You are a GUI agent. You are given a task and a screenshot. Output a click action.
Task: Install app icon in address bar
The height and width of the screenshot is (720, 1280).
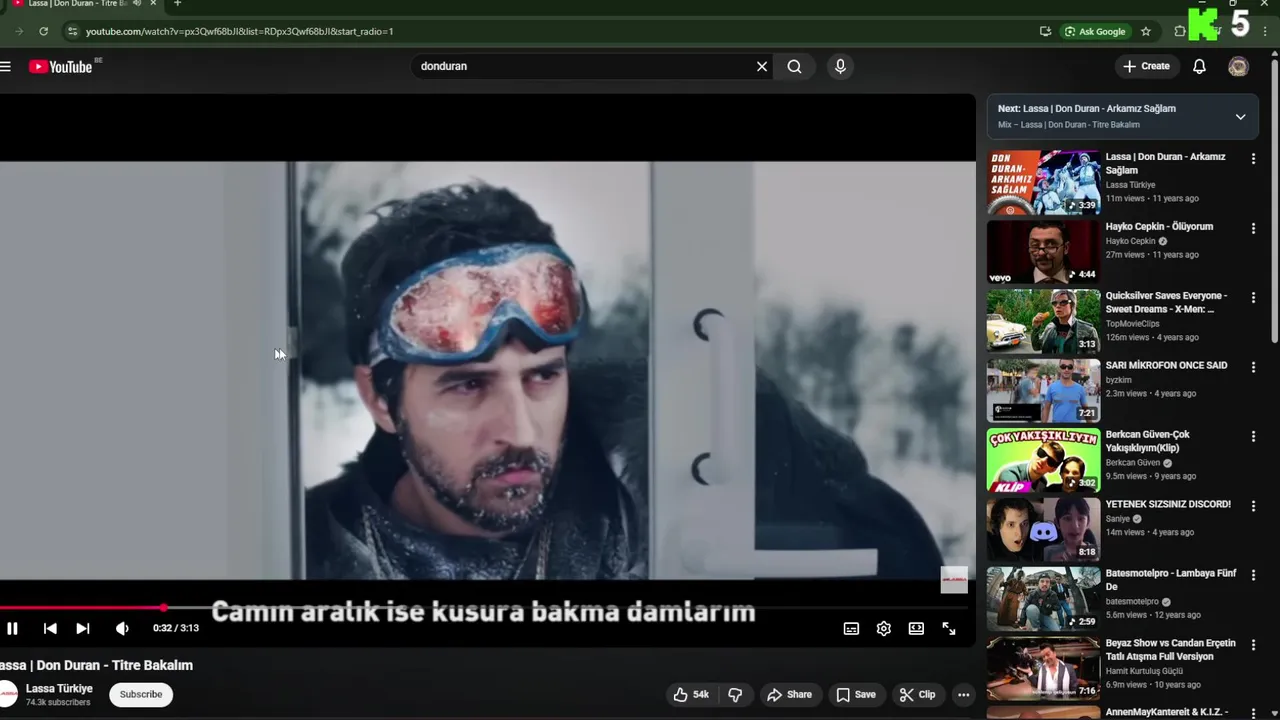(1045, 31)
